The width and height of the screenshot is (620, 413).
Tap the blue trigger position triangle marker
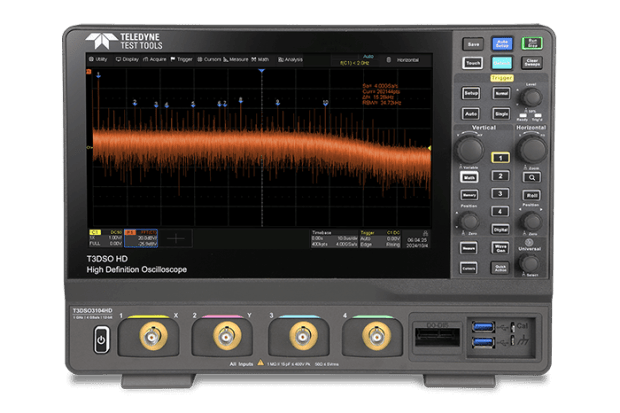pos(261,71)
